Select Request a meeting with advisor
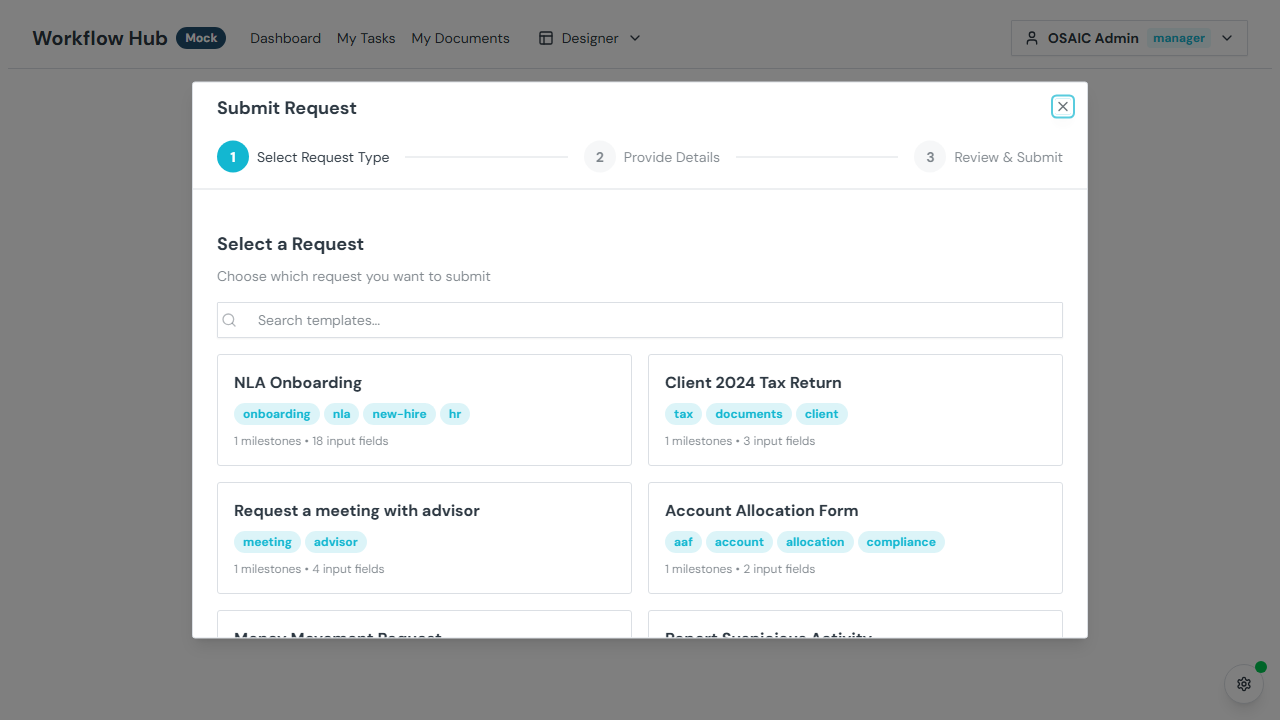Image resolution: width=1280 pixels, height=720 pixels. point(424,537)
